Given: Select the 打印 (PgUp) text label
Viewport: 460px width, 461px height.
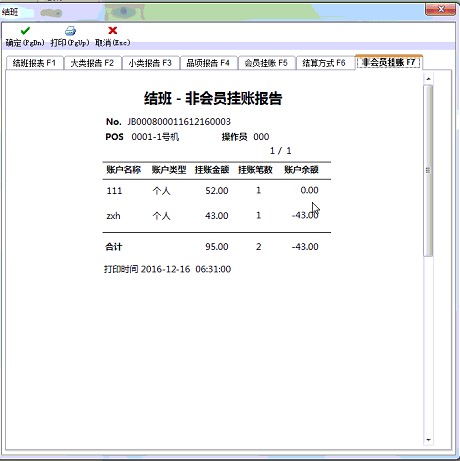Looking at the screenshot, I should tap(70, 43).
